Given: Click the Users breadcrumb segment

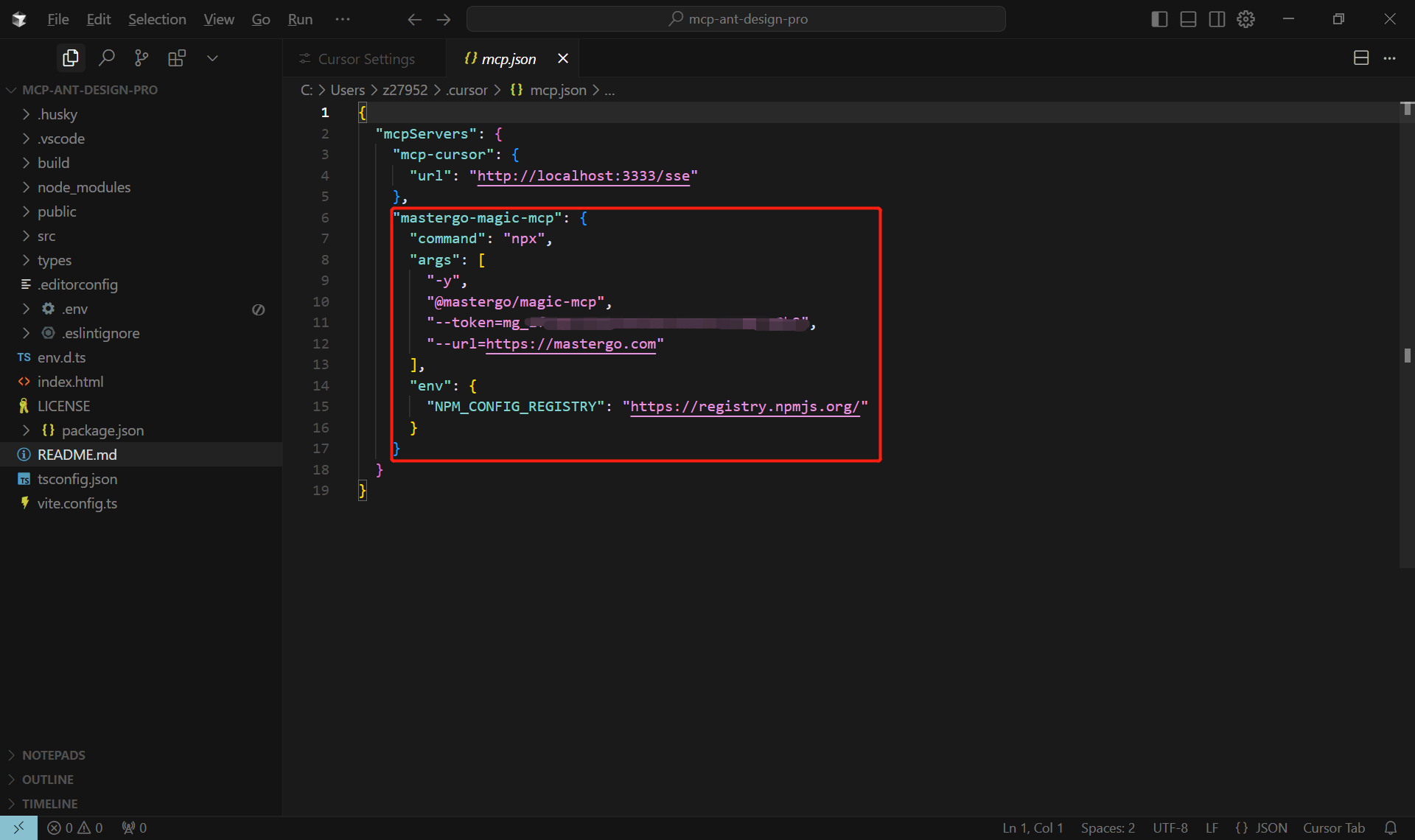Looking at the screenshot, I should pos(348,90).
